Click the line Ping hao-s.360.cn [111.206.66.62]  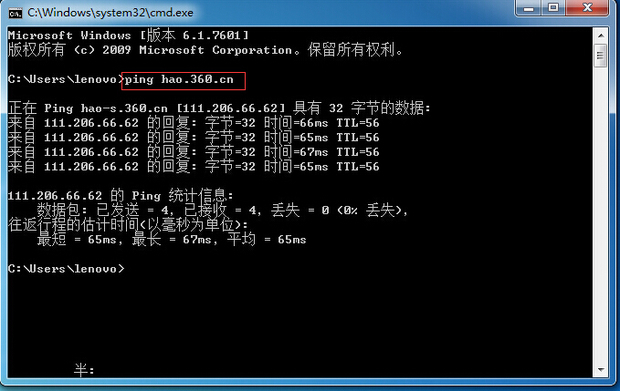219,108
